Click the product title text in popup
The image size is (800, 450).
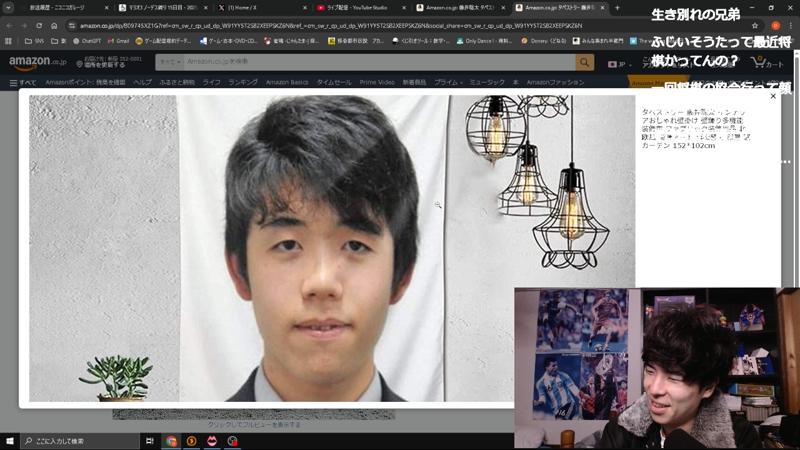(x=695, y=128)
